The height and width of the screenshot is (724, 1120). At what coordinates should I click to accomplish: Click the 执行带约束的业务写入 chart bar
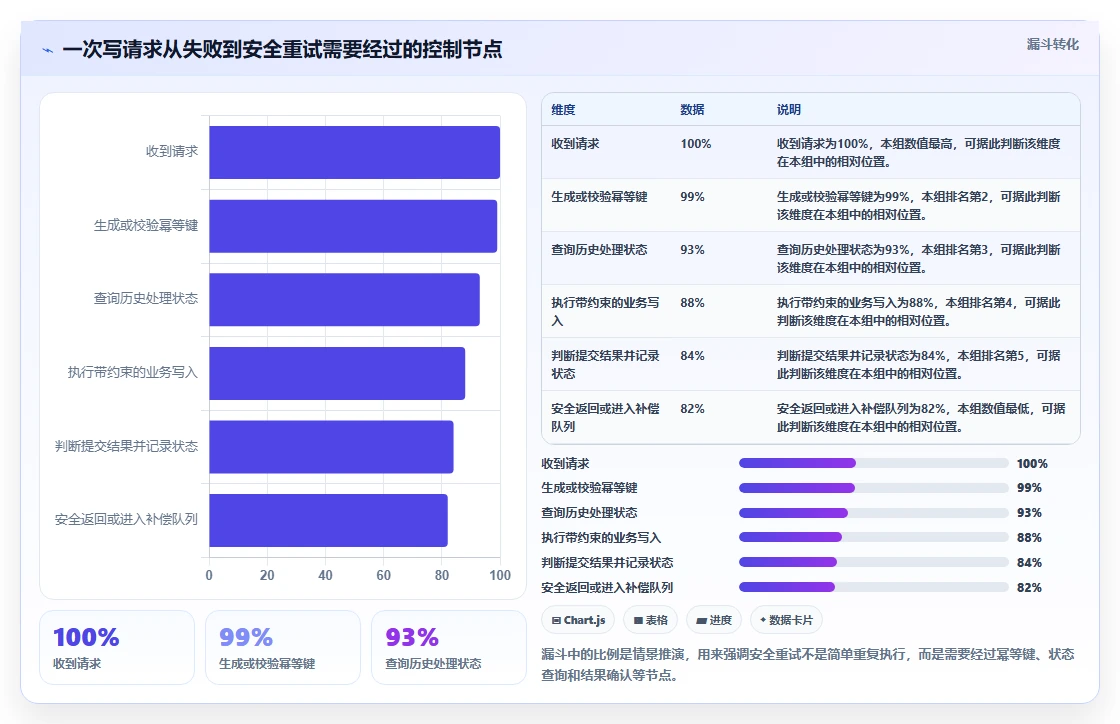tap(337, 373)
